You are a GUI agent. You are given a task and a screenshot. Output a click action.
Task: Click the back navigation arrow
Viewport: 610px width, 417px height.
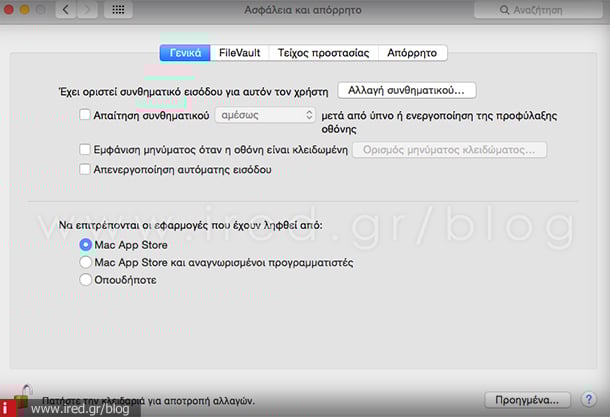(68, 9)
